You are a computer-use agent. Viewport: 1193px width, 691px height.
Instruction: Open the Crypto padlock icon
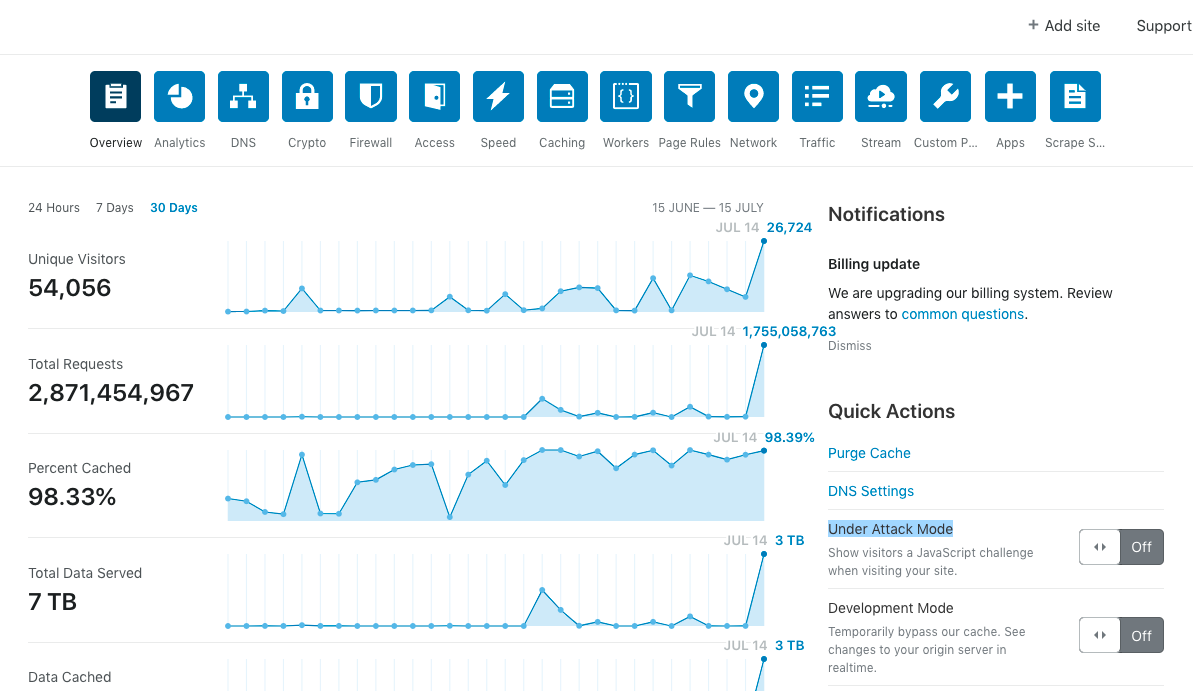pos(307,97)
